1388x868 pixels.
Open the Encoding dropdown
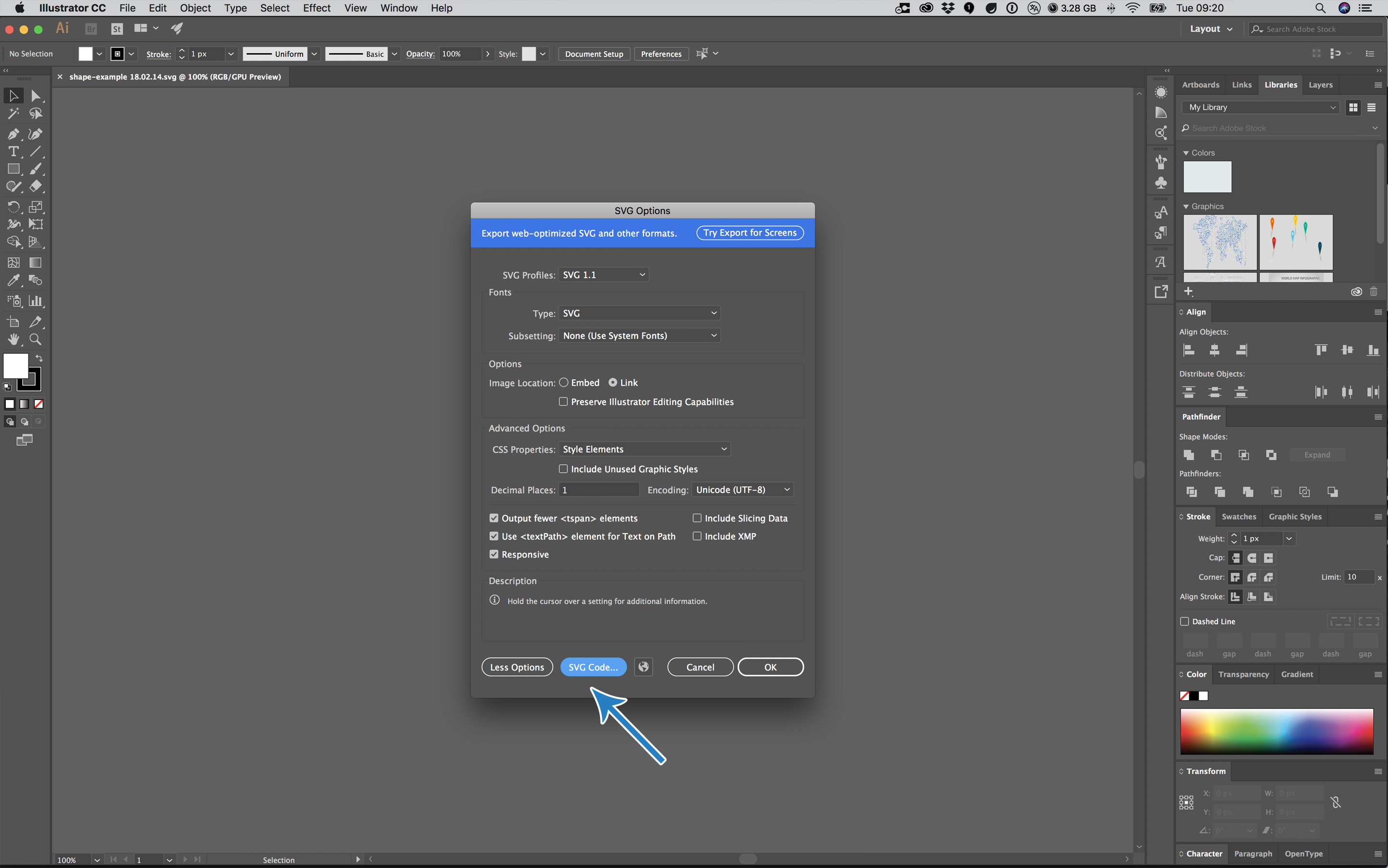[743, 490]
